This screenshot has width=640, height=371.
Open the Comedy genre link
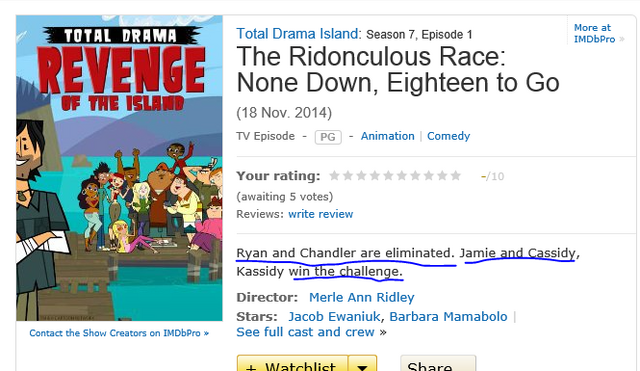449,136
